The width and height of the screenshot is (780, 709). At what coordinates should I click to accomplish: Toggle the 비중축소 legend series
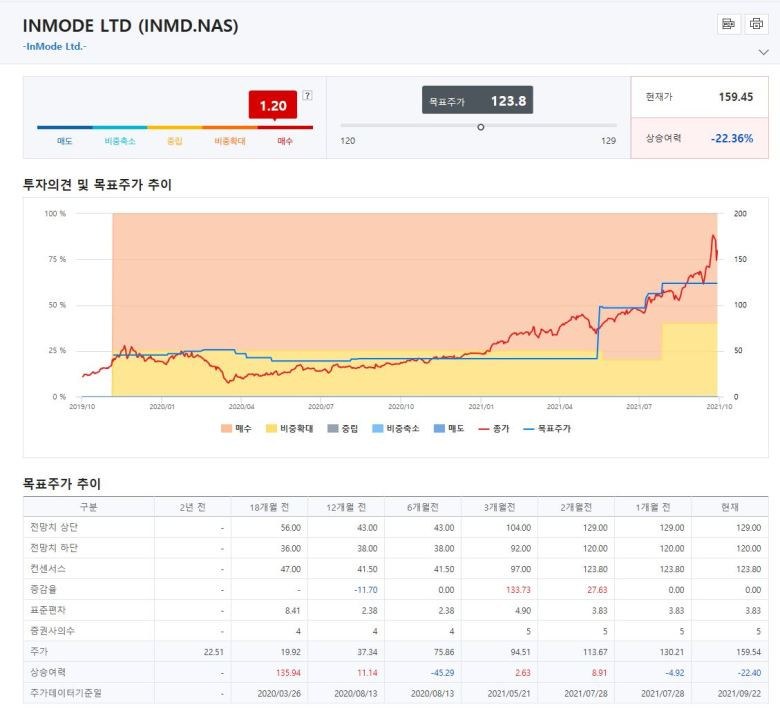point(395,428)
